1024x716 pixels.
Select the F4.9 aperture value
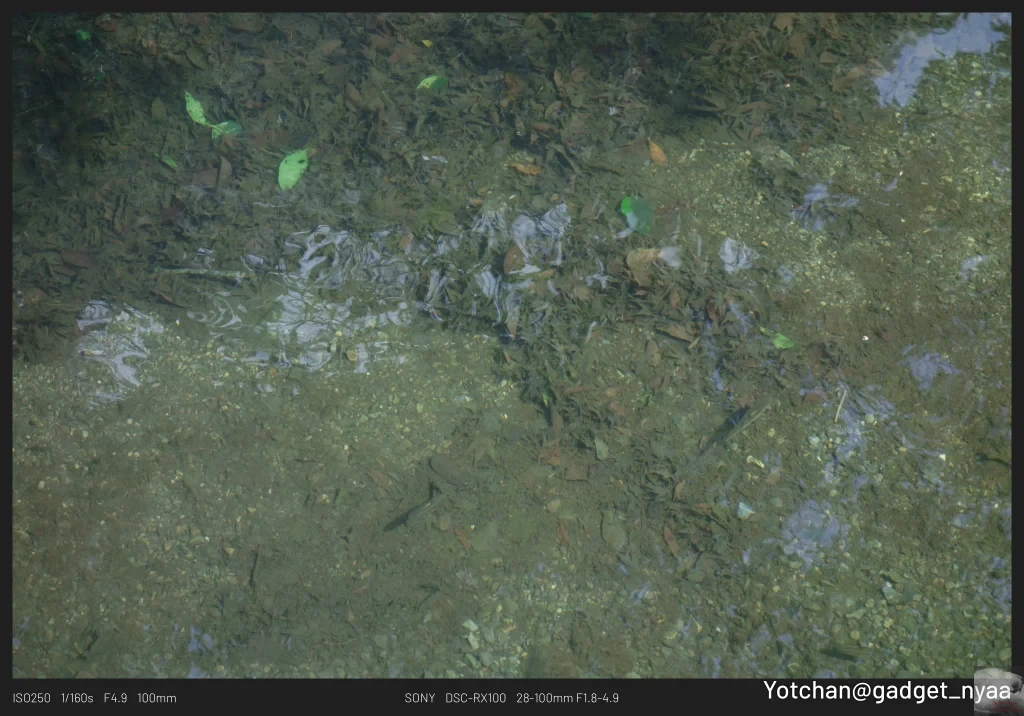click(115, 697)
